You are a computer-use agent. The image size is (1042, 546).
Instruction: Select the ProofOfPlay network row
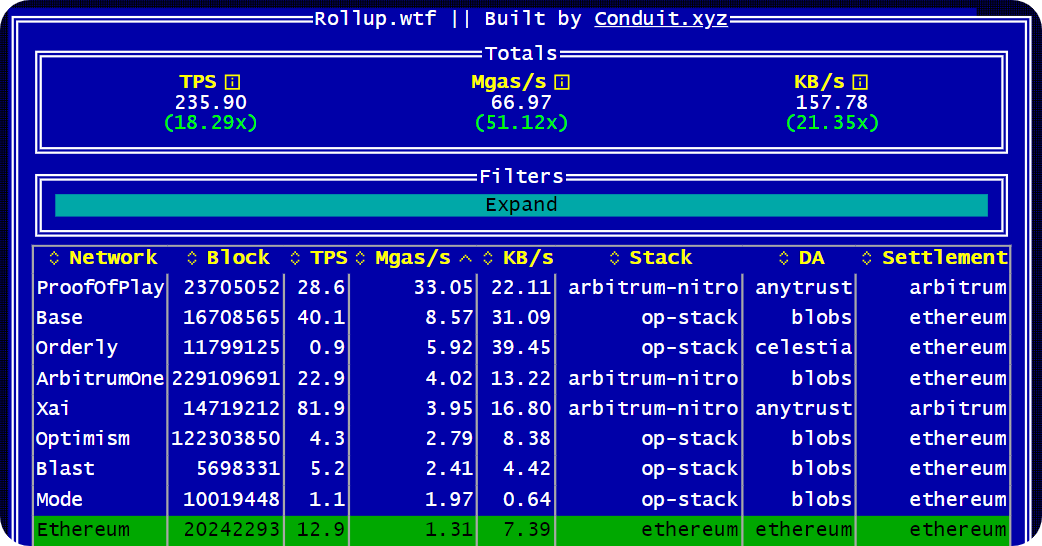point(100,288)
